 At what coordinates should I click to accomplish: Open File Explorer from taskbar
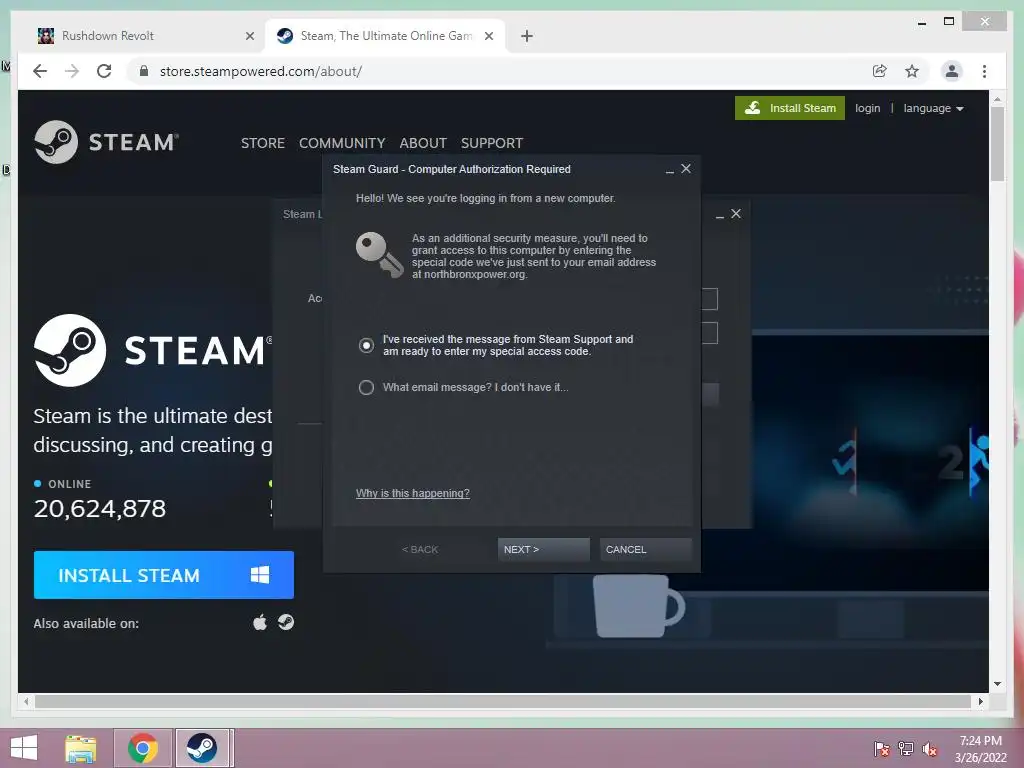[80, 748]
